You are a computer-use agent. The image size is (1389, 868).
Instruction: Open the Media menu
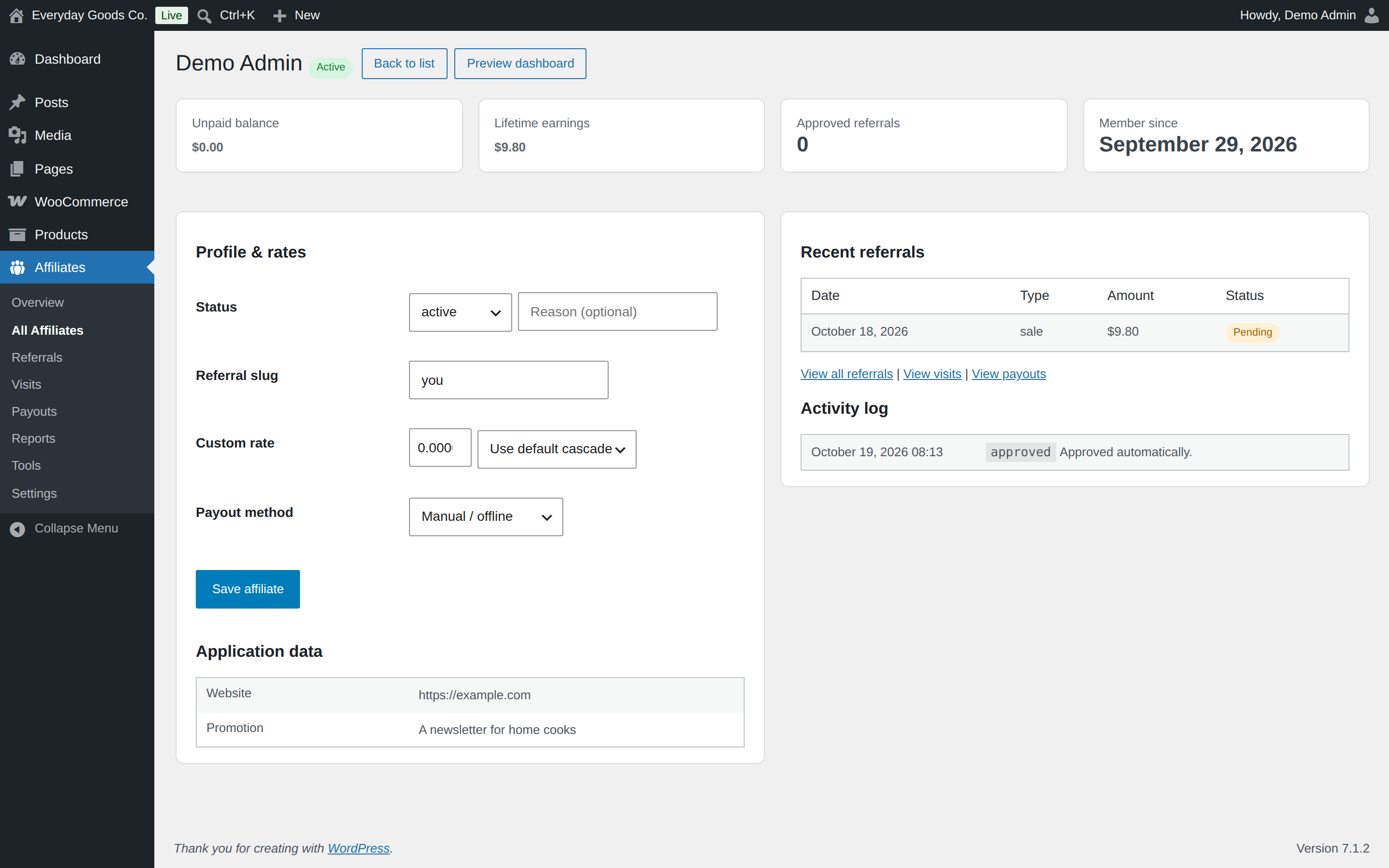pos(77,136)
